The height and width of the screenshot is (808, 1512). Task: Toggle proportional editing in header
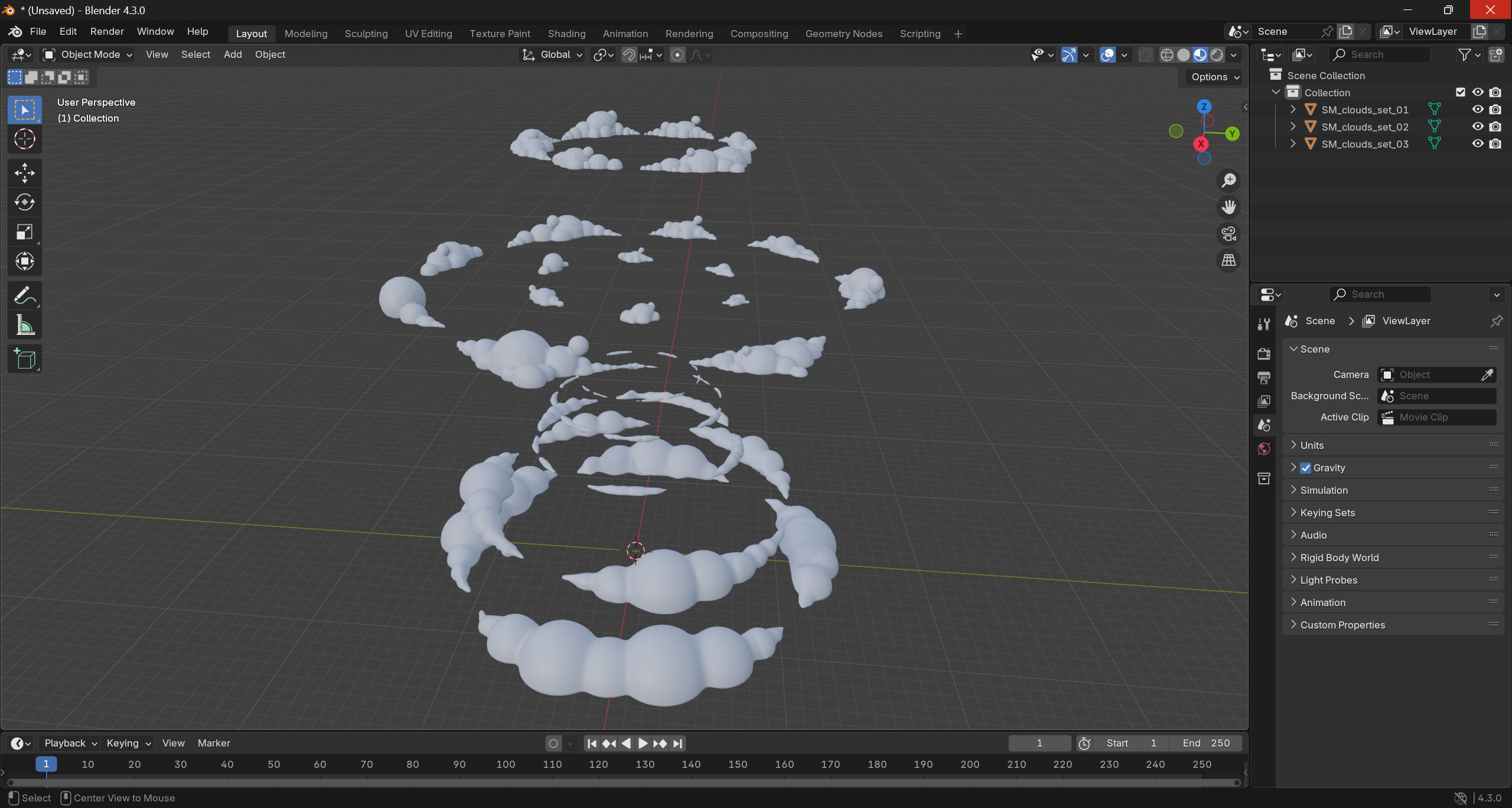(x=677, y=55)
